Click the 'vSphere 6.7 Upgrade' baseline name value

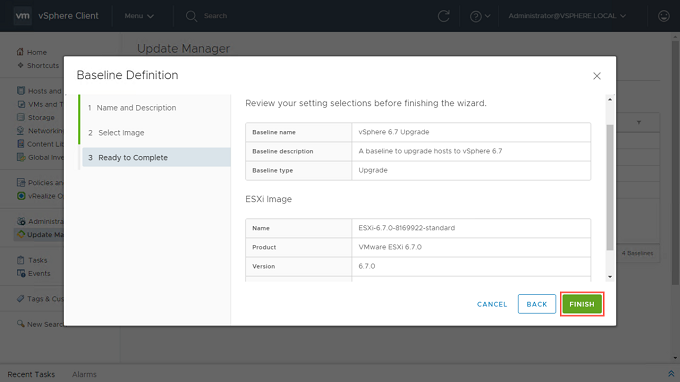394,132
